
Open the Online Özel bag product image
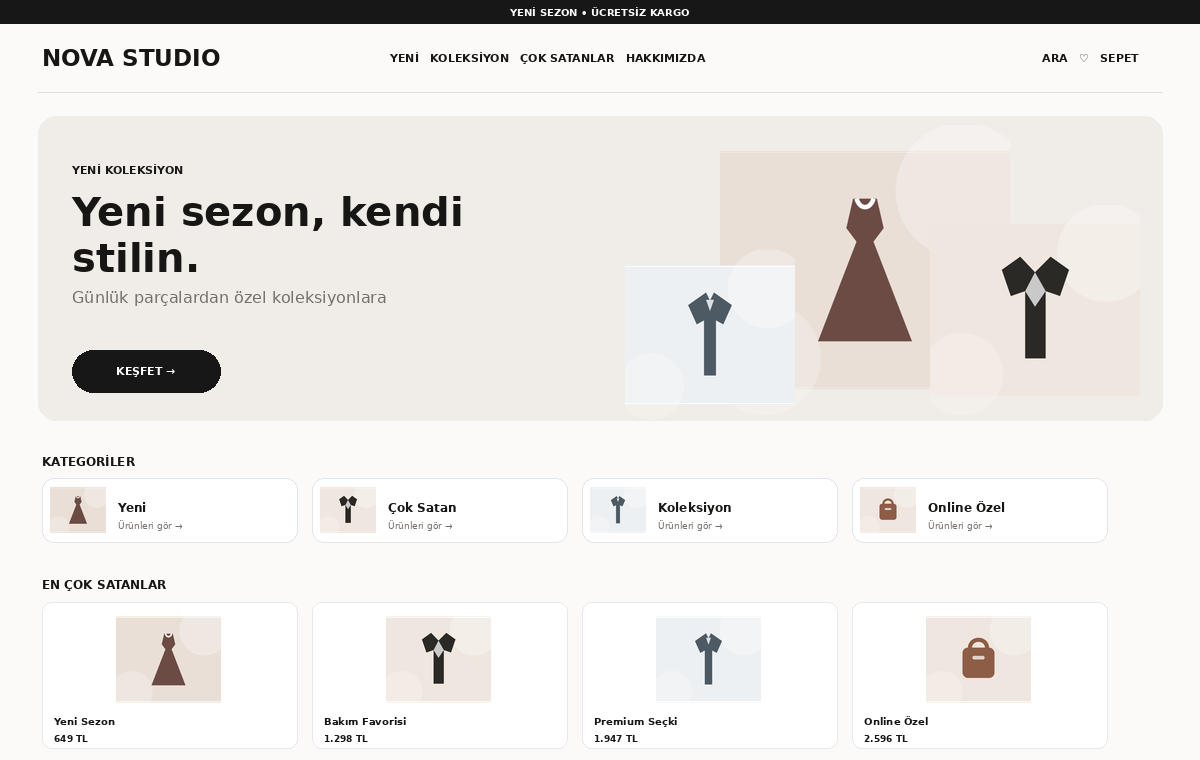[x=978, y=659]
